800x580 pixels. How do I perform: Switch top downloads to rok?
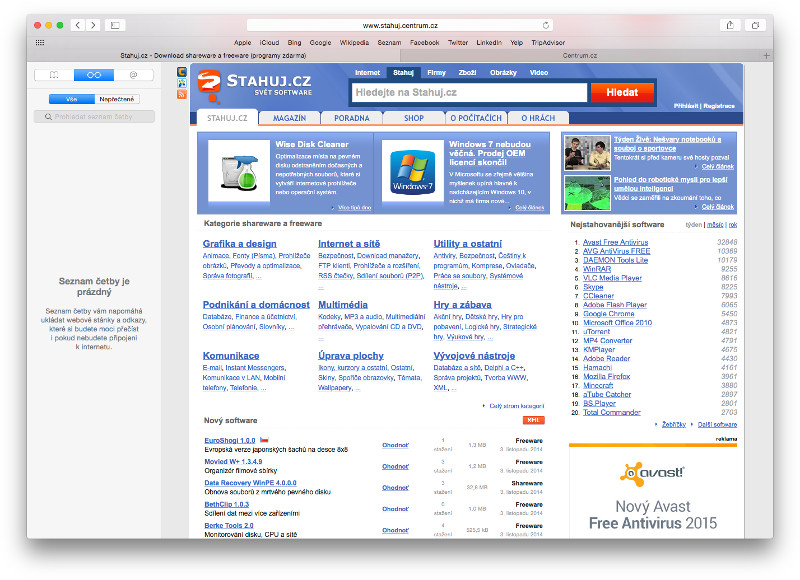coord(733,225)
